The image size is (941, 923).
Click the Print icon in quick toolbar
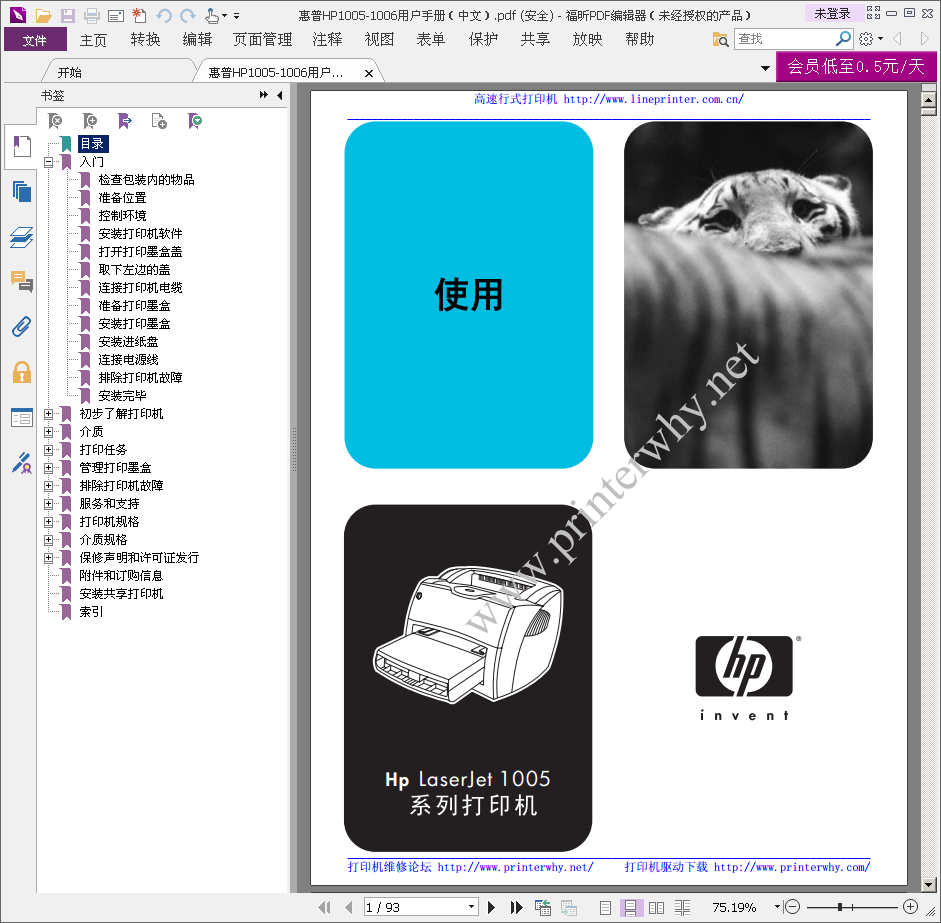coord(92,16)
